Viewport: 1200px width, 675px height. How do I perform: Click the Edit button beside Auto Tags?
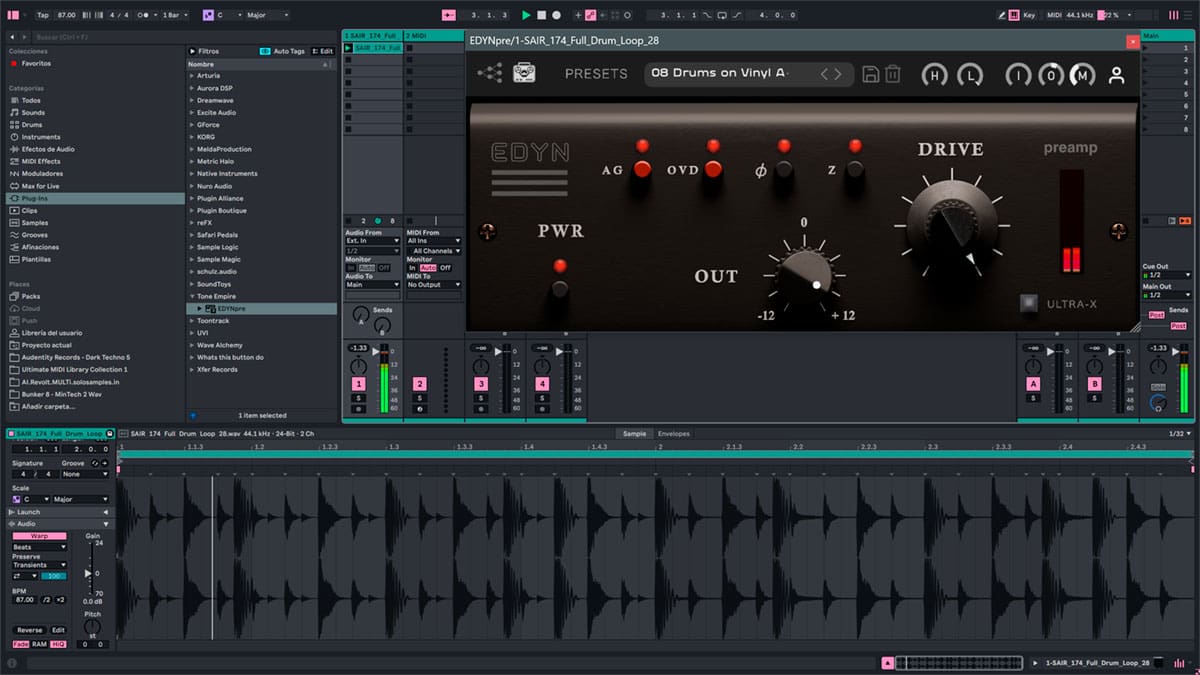(324, 51)
